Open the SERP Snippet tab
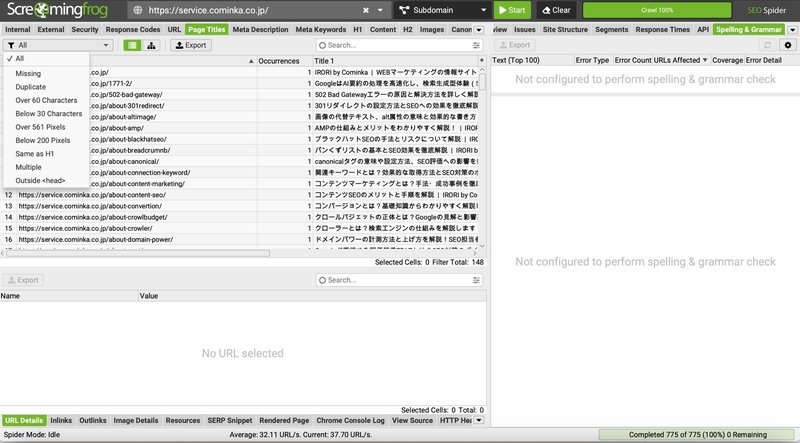Image resolution: width=800 pixels, height=443 pixels. click(x=229, y=421)
